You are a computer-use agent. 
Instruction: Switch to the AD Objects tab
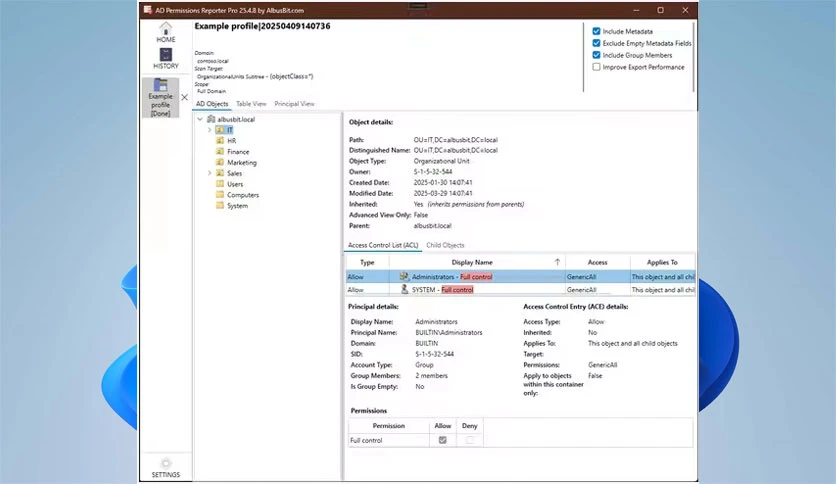click(212, 104)
